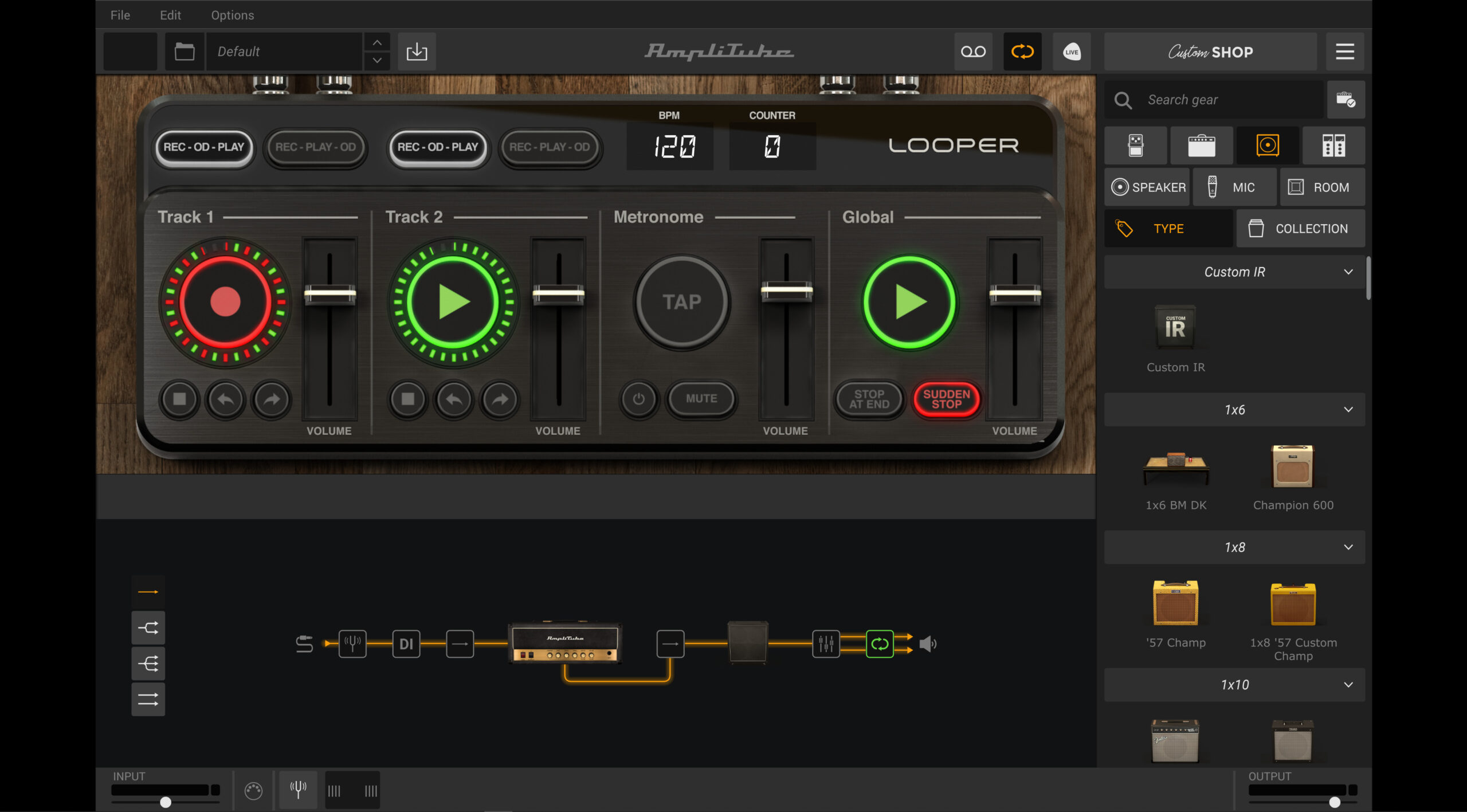Image resolution: width=1467 pixels, height=812 pixels.
Task: Toggle SUDDEN STOP mode
Action: [x=947, y=399]
